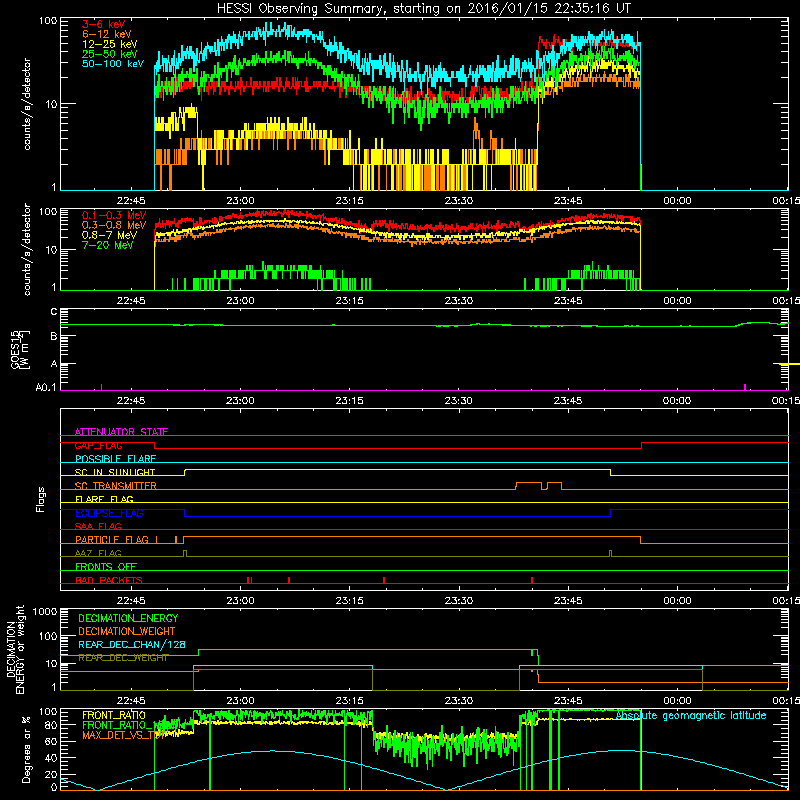Screen dimensions: 800x800
Task: Click the FLARE_FLAG label
Action: (x=104, y=499)
